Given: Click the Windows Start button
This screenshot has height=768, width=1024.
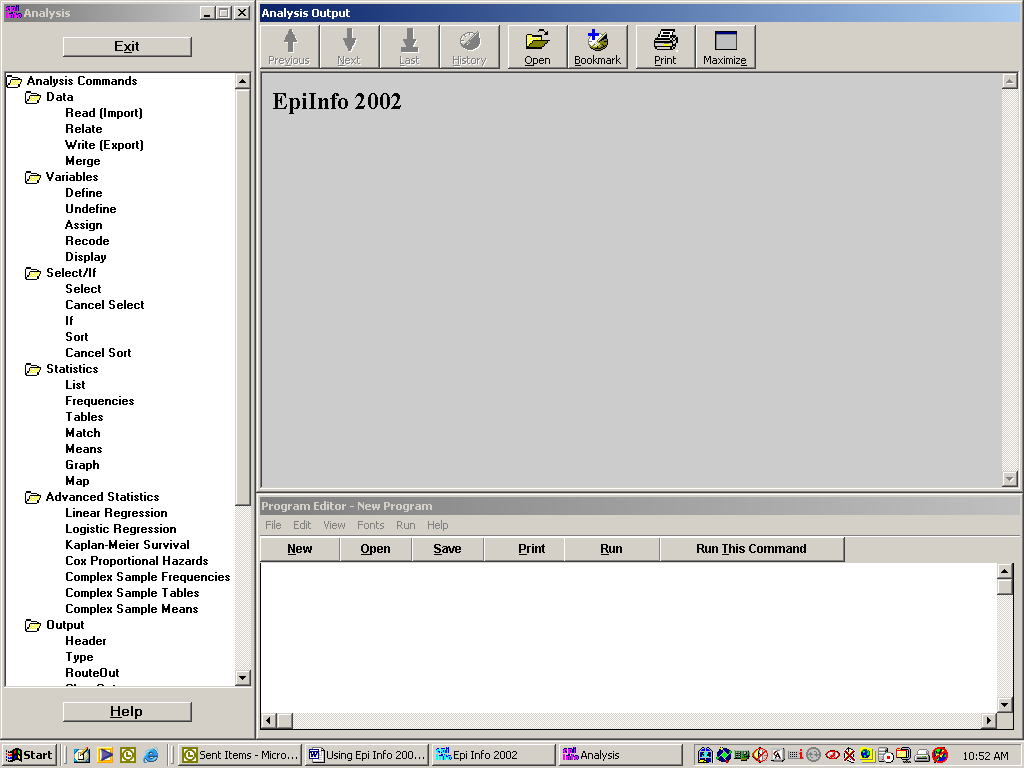Looking at the screenshot, I should [29, 755].
